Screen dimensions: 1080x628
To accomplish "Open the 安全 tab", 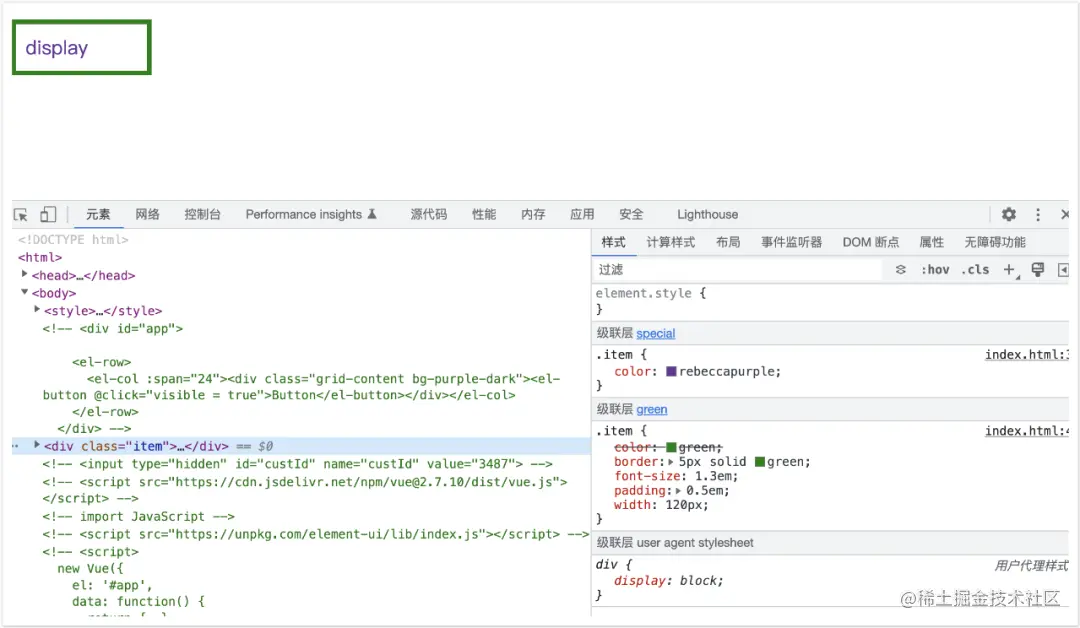I will coord(631,214).
